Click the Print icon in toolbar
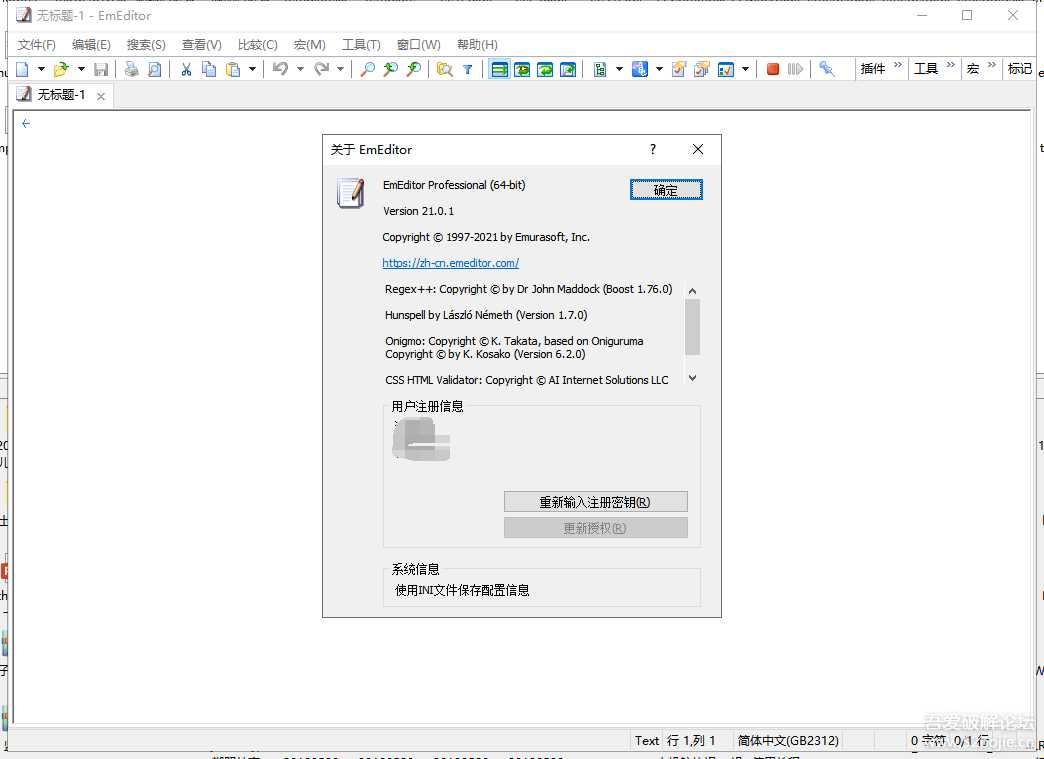Viewport: 1044px width, 759px height. (132, 69)
